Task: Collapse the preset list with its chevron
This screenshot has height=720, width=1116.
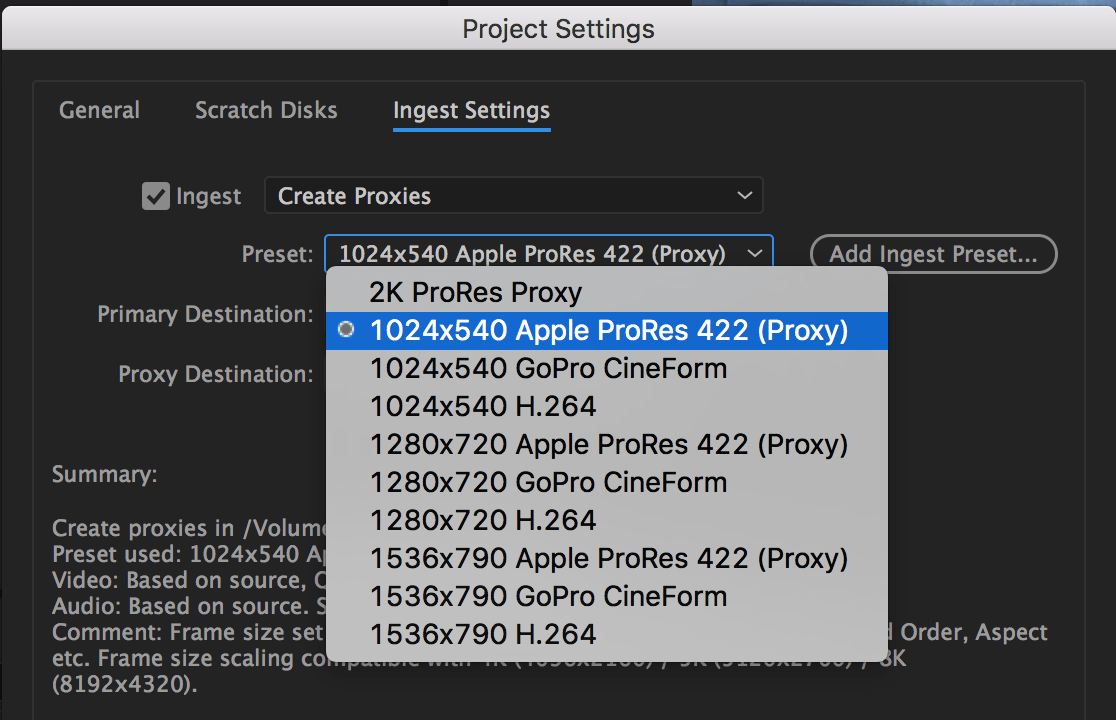Action: (x=755, y=253)
